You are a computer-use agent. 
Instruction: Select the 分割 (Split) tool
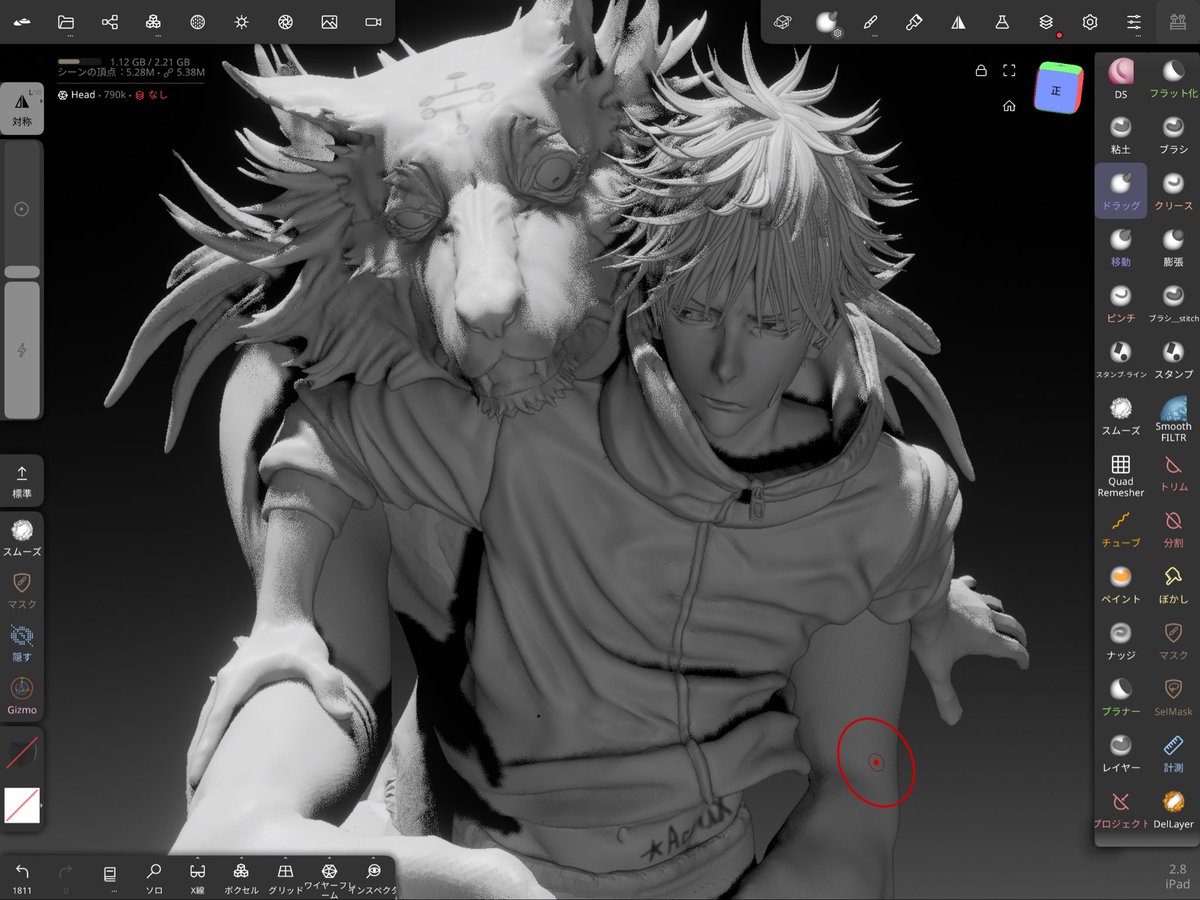pyautogui.click(x=1173, y=528)
